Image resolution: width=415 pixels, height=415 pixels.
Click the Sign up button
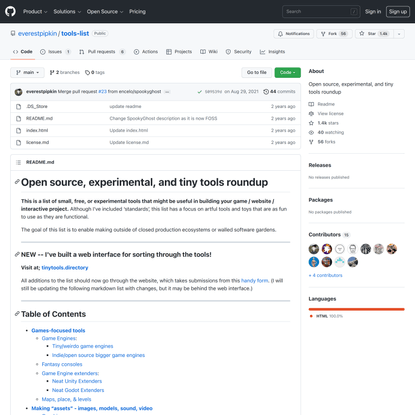398,12
